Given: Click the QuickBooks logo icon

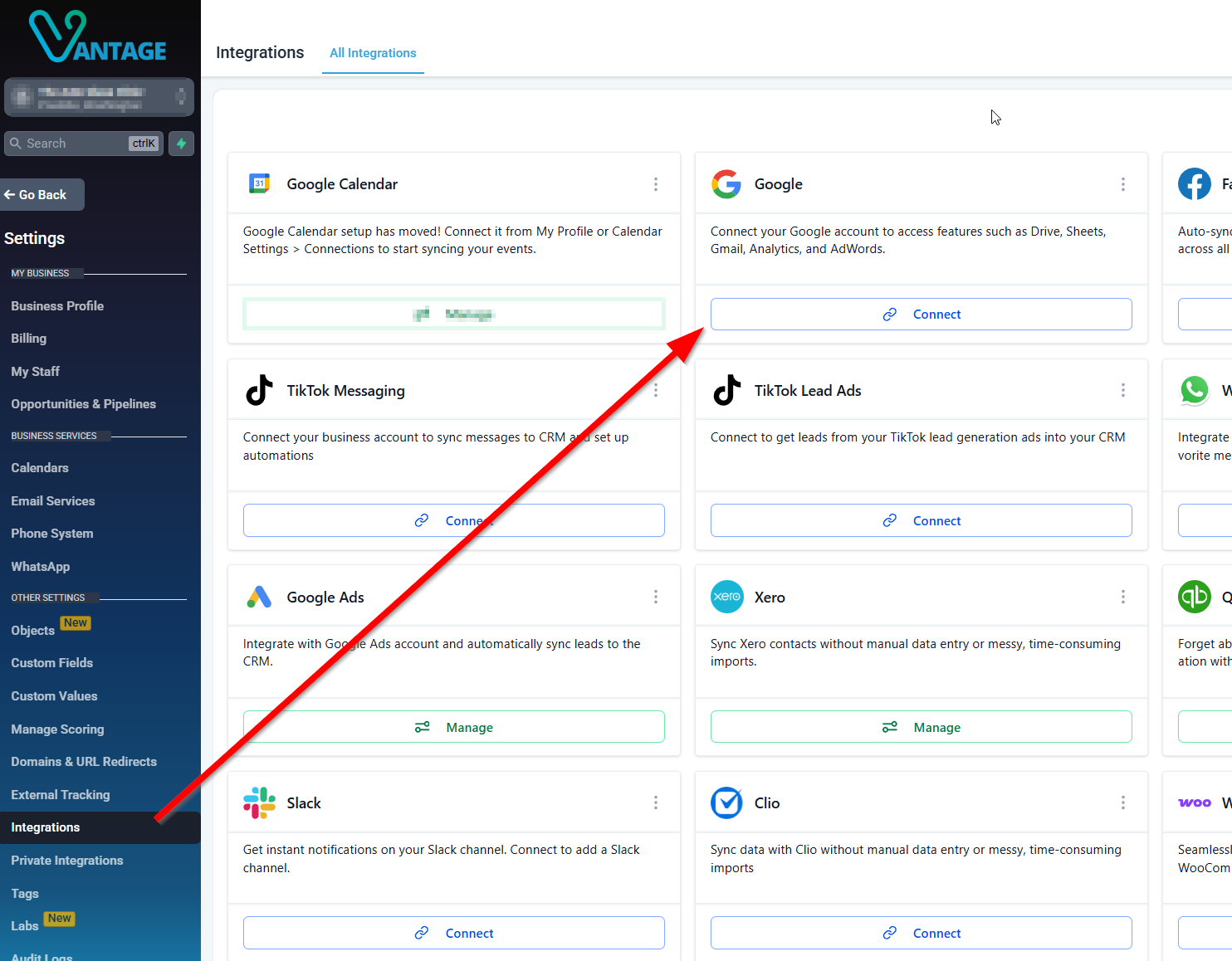Looking at the screenshot, I should tap(1195, 597).
